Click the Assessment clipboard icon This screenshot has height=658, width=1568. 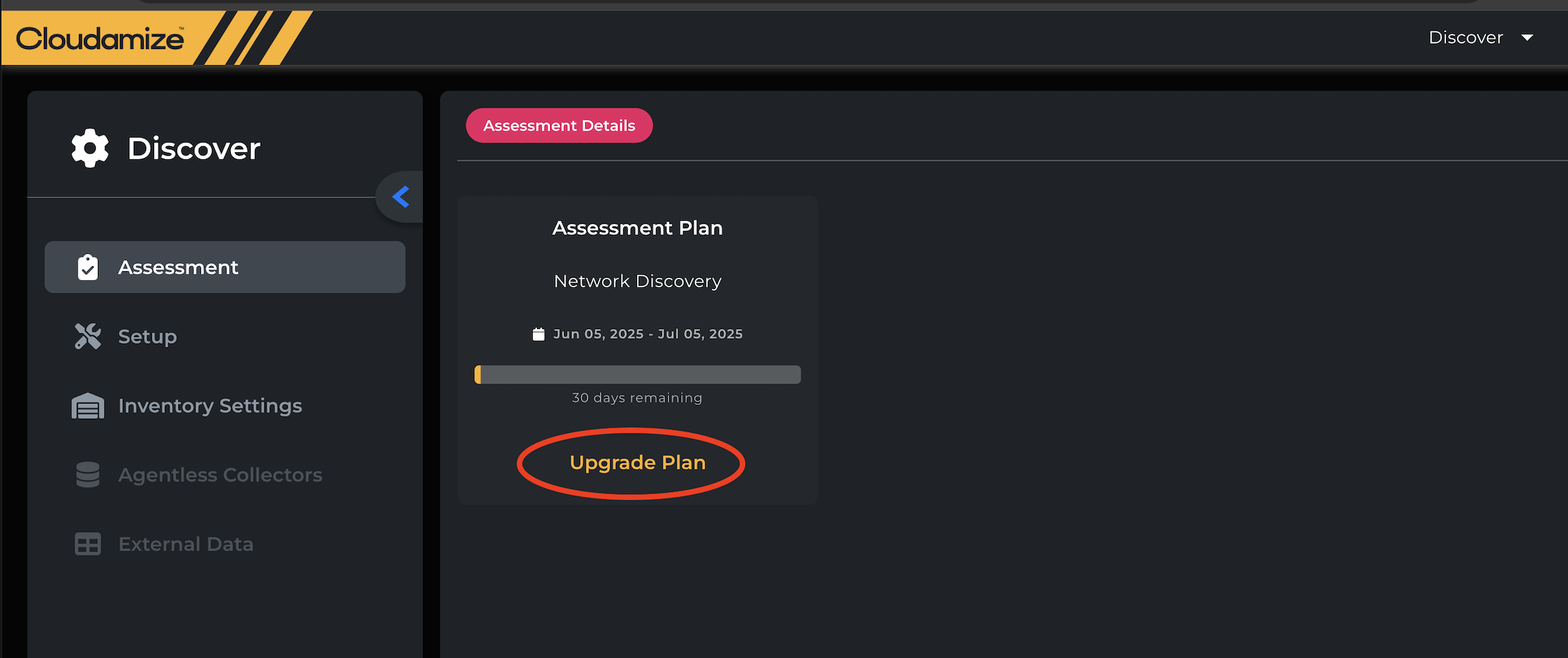(x=88, y=268)
